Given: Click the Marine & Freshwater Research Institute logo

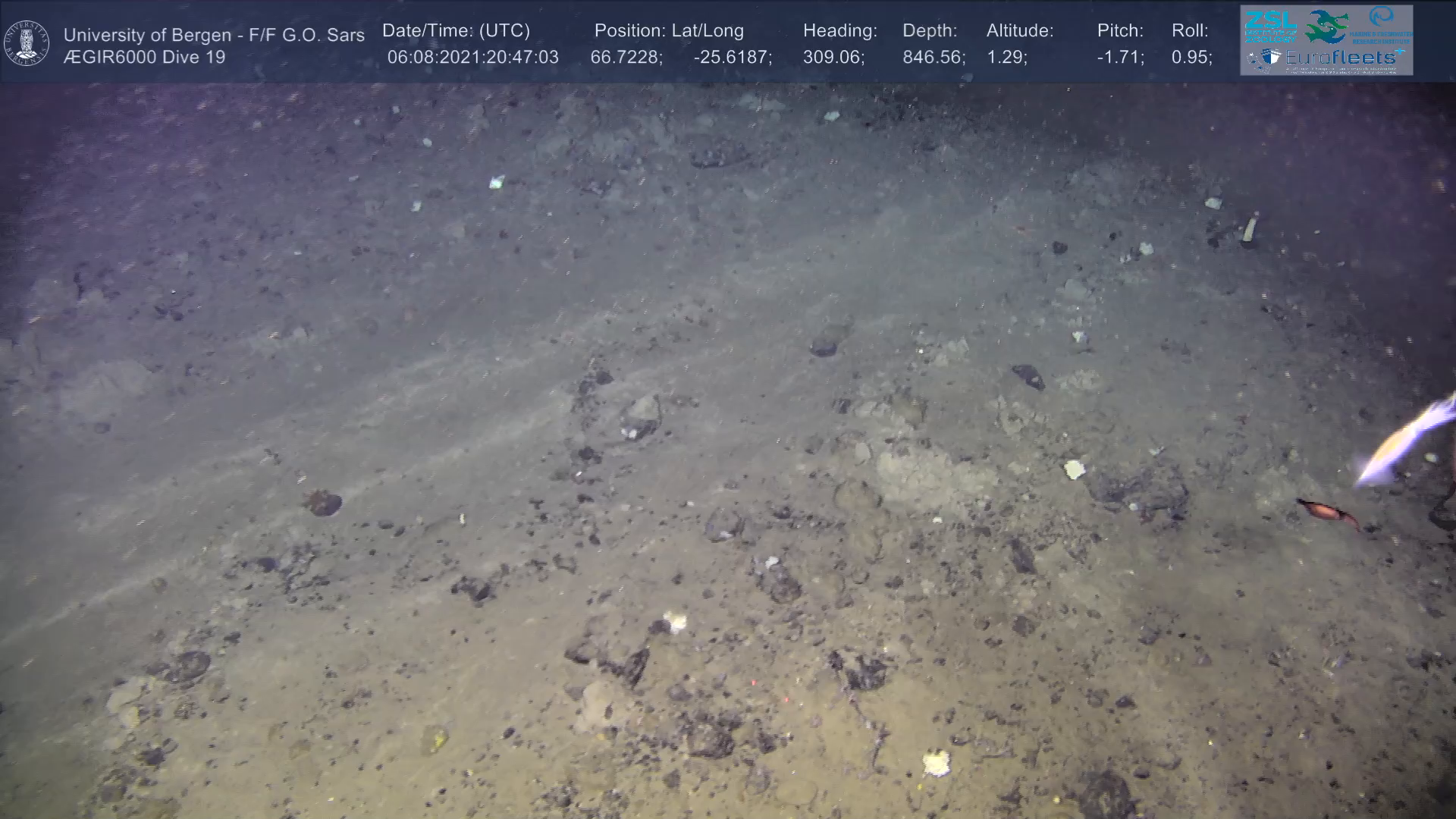Looking at the screenshot, I should pos(1382,26).
